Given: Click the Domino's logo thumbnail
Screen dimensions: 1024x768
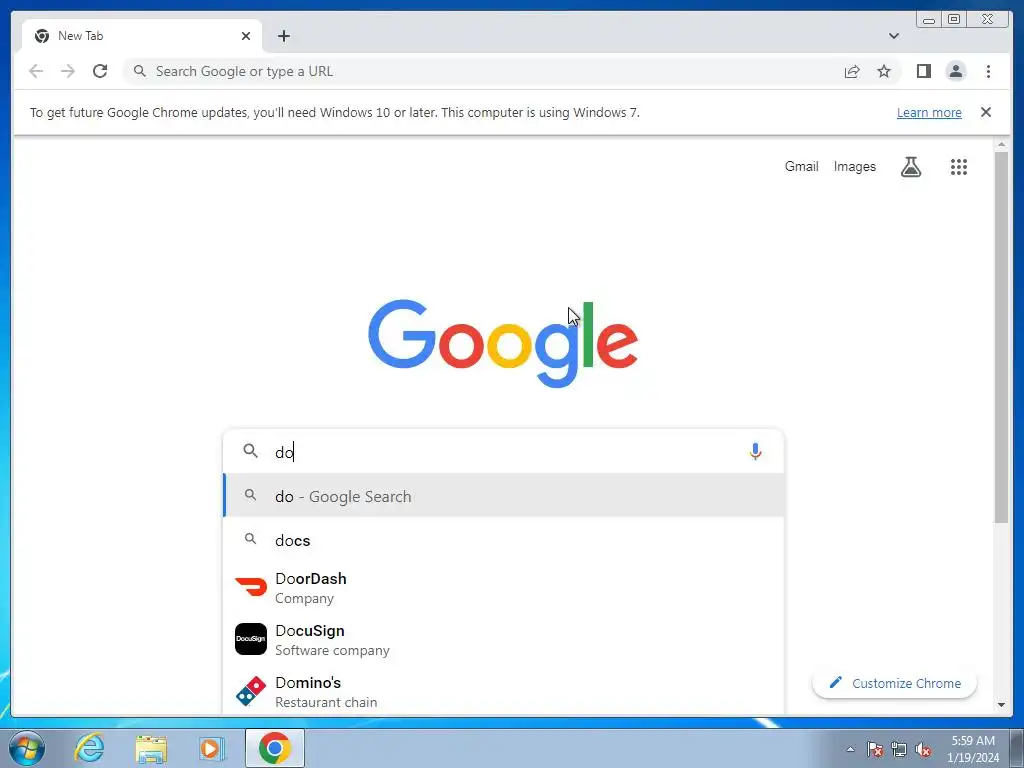Looking at the screenshot, I should click(251, 691).
